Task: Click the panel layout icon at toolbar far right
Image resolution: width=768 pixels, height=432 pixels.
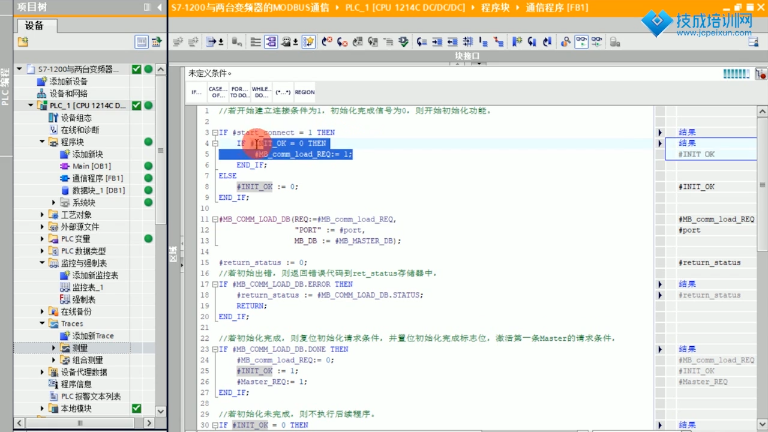Action: coord(753,42)
